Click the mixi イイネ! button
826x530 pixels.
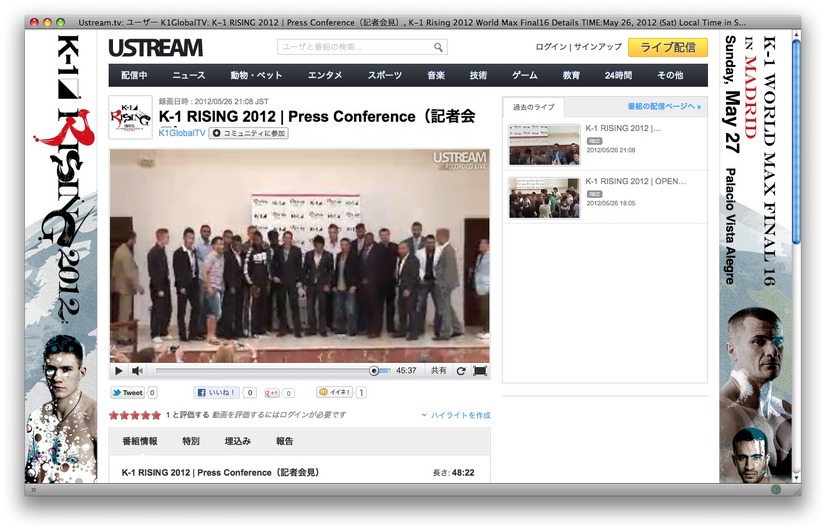(335, 392)
